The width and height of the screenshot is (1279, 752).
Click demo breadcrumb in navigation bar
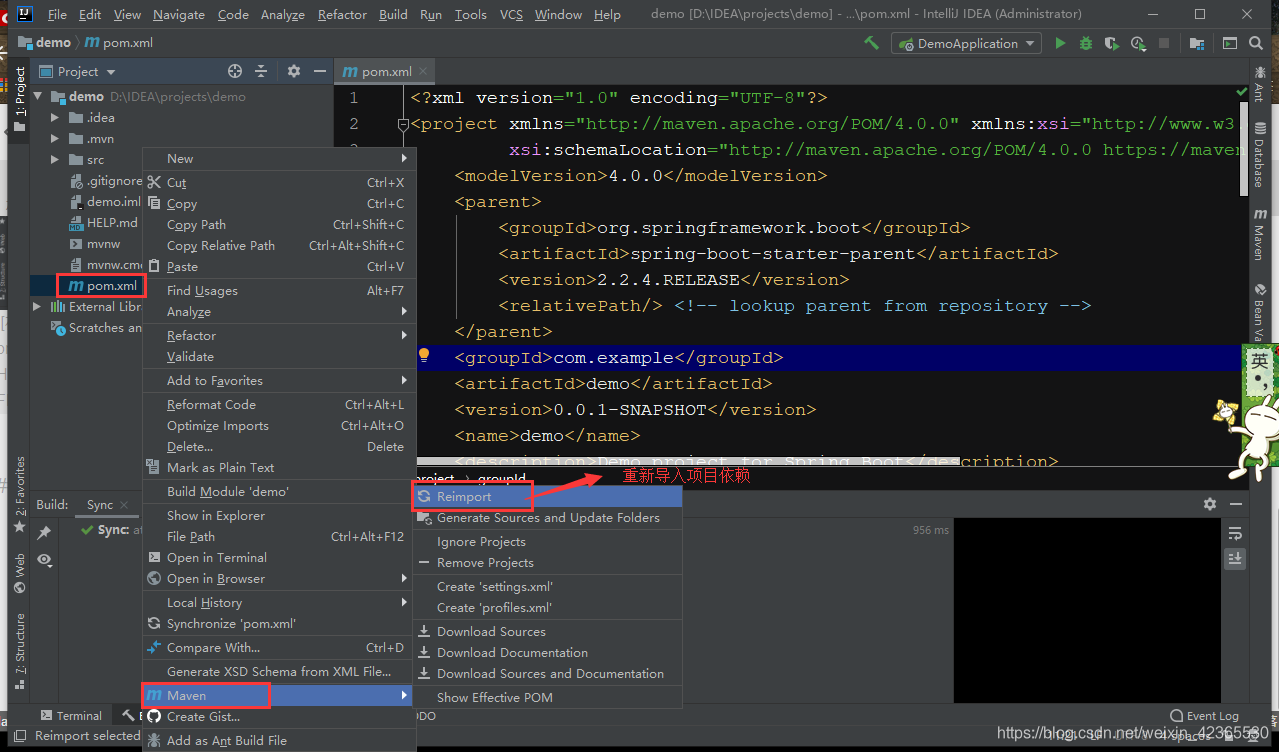tap(45, 43)
